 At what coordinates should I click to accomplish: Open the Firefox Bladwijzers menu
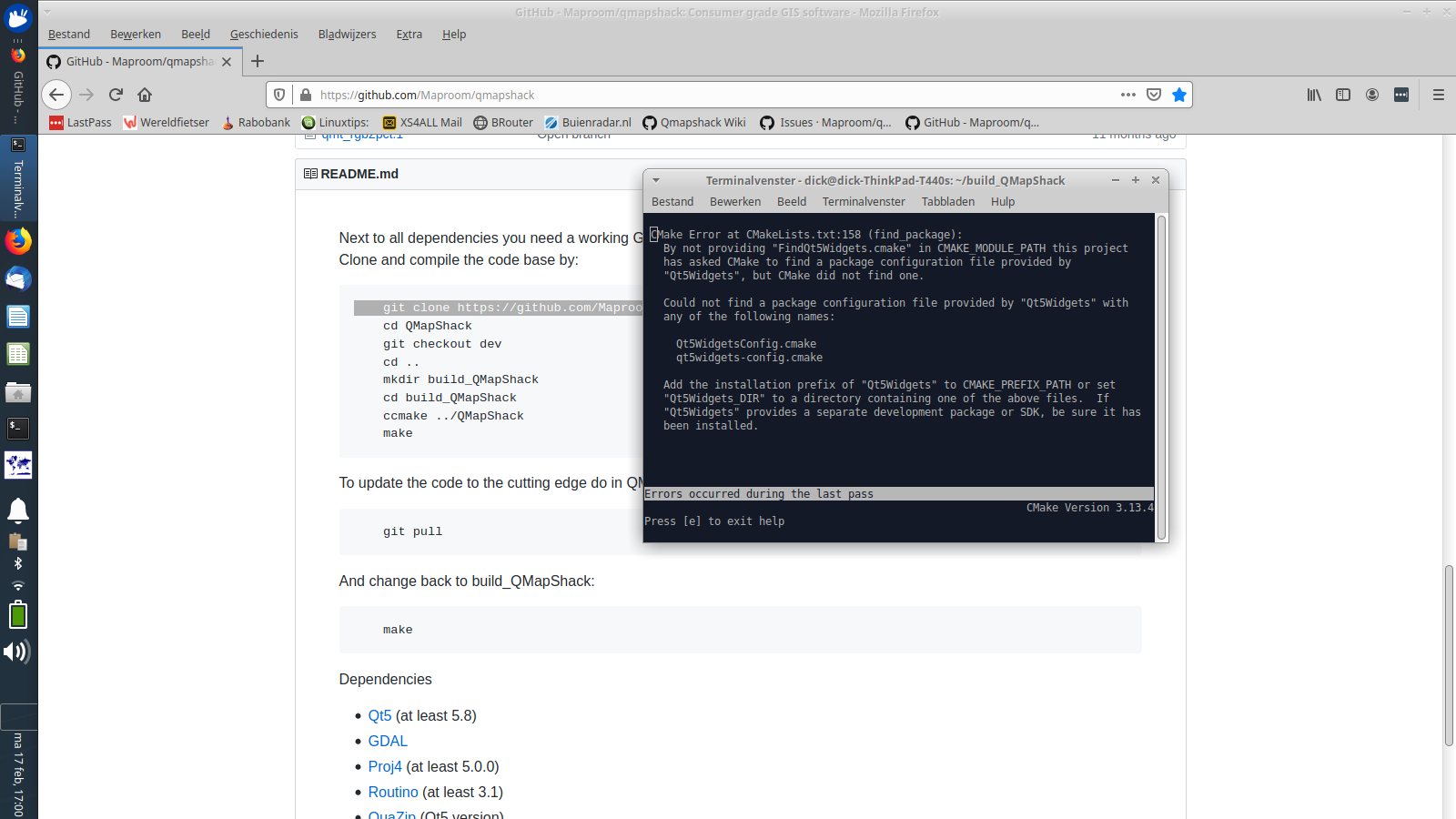pos(347,34)
